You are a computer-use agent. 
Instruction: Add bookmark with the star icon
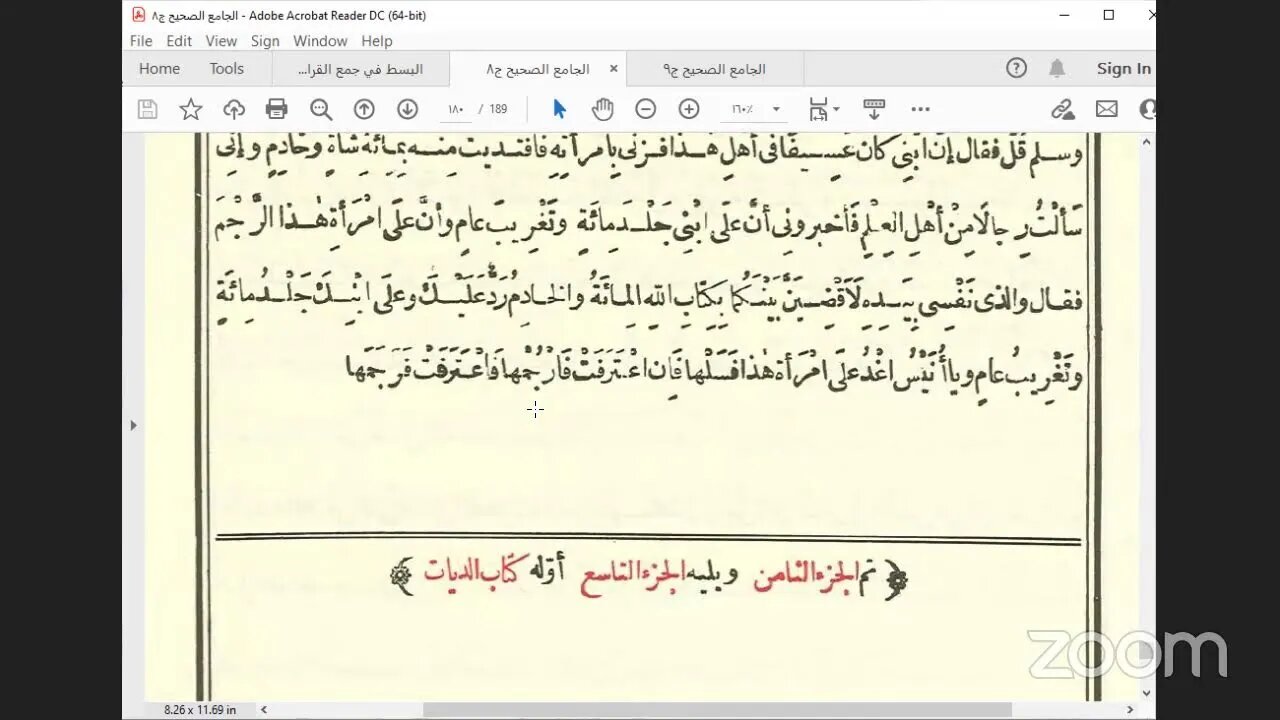(x=190, y=109)
